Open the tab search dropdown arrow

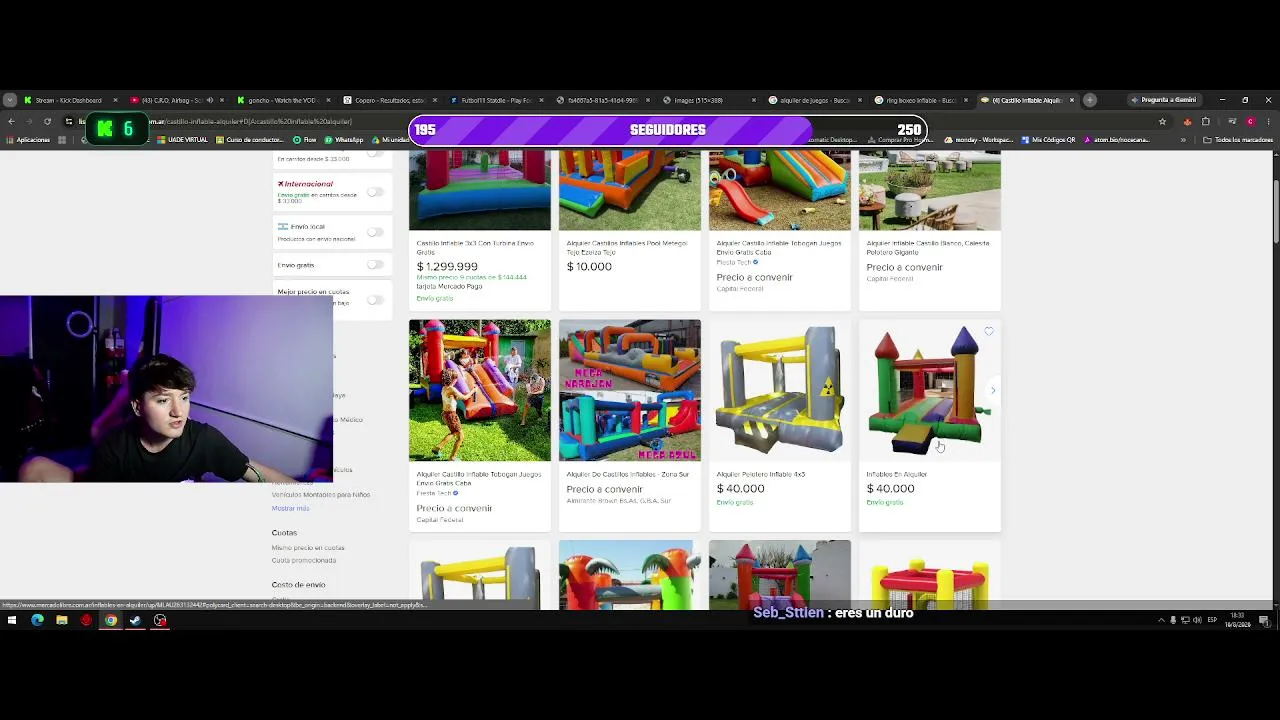tap(9, 100)
